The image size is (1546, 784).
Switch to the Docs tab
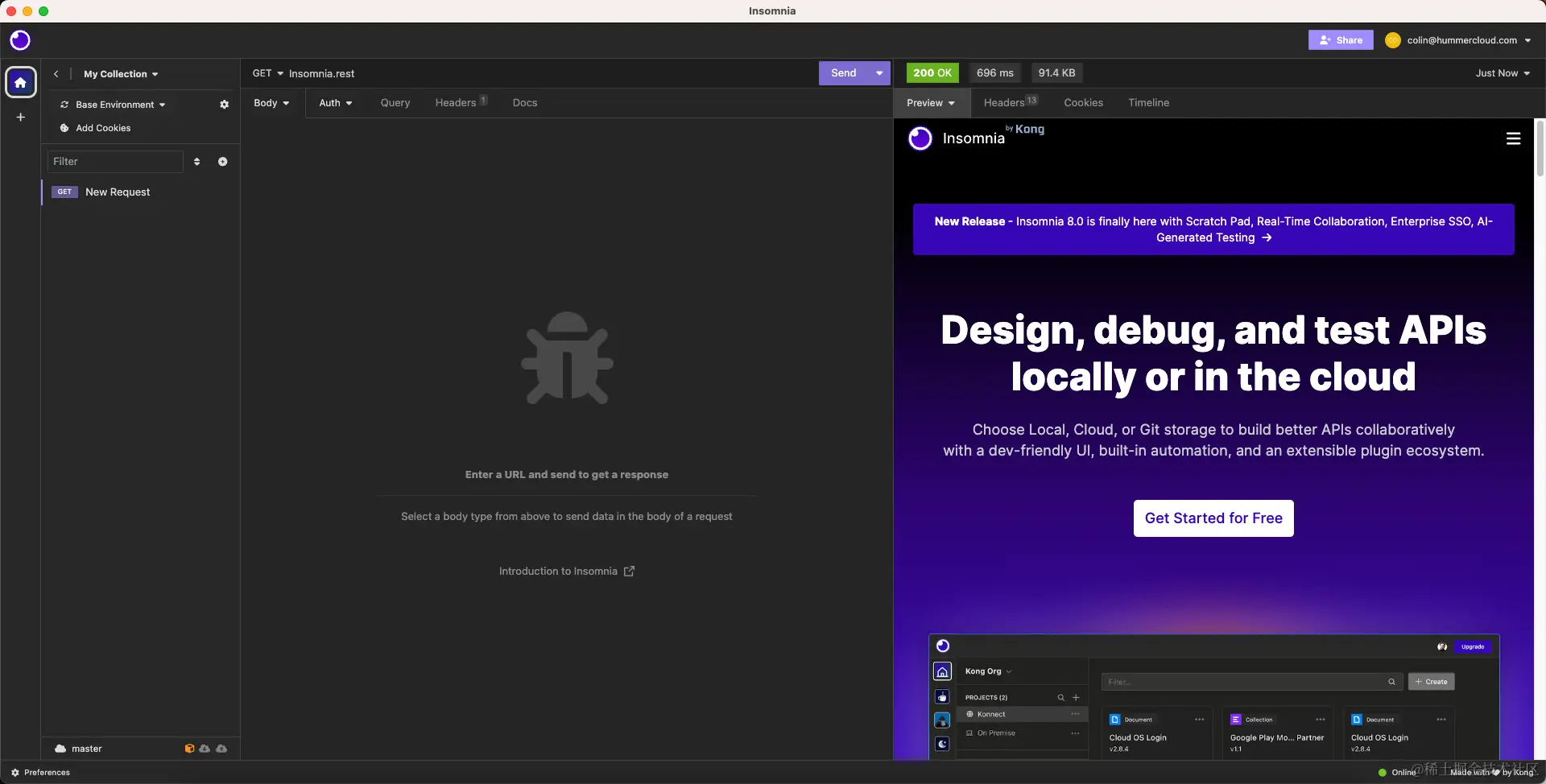click(525, 103)
